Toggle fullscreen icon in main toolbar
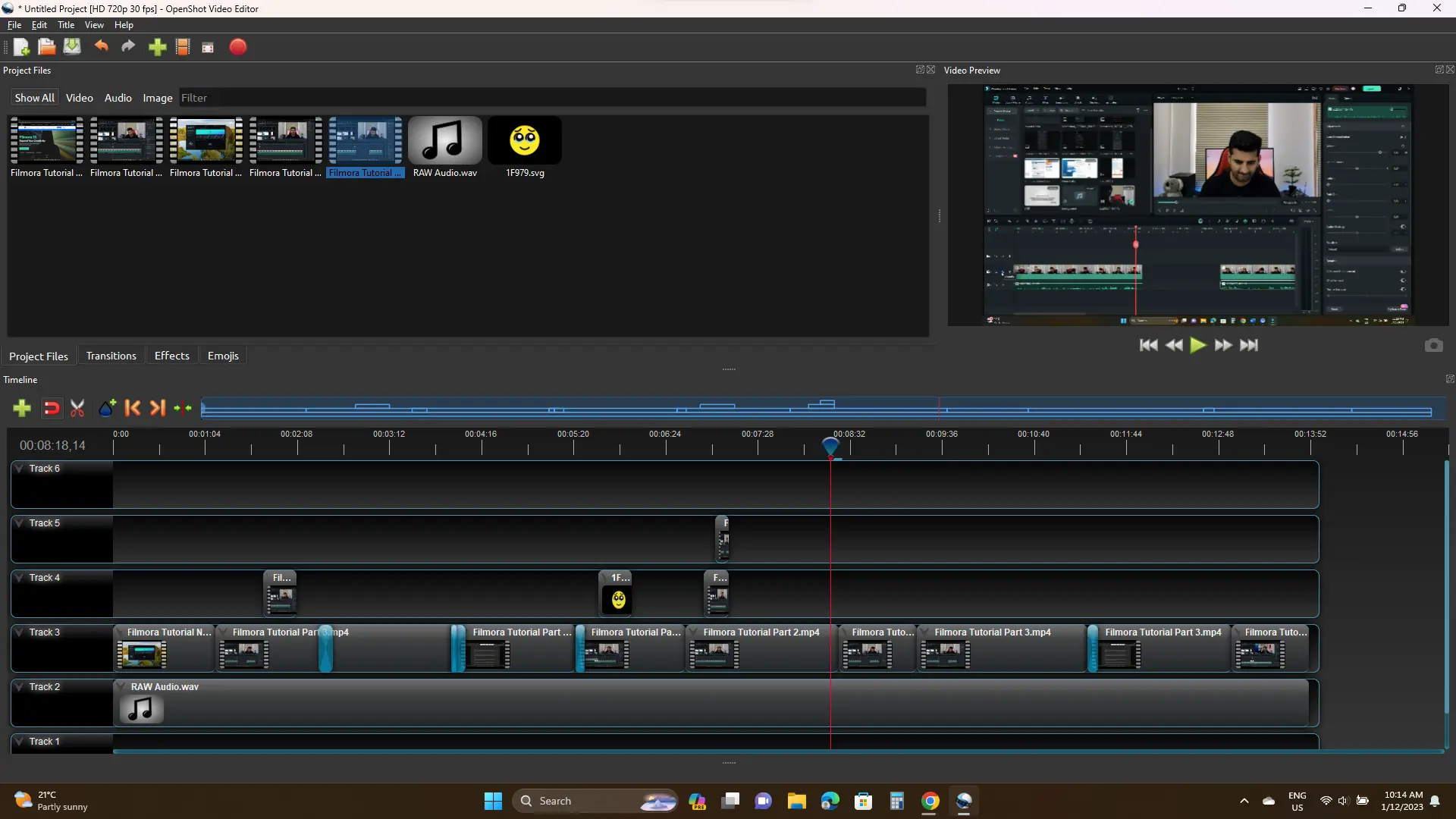The width and height of the screenshot is (1456, 819). [x=208, y=48]
